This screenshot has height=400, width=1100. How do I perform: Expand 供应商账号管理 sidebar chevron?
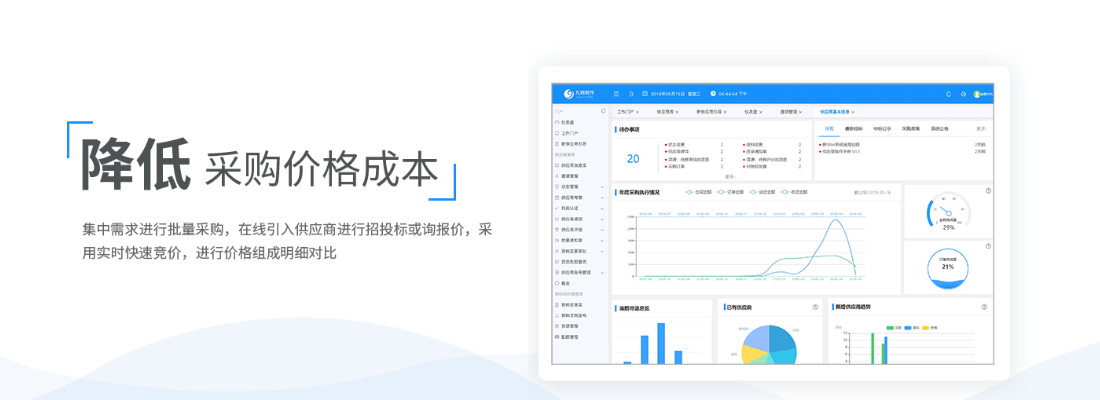pyautogui.click(x=602, y=272)
